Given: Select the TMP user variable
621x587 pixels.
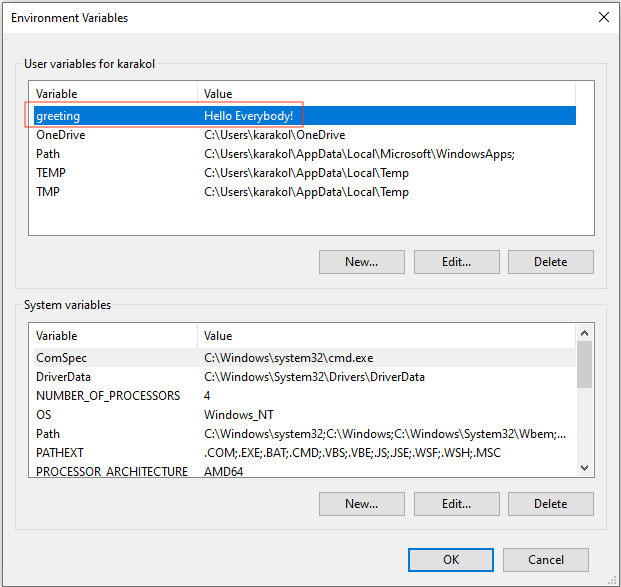Looking at the screenshot, I should pos(305,192).
